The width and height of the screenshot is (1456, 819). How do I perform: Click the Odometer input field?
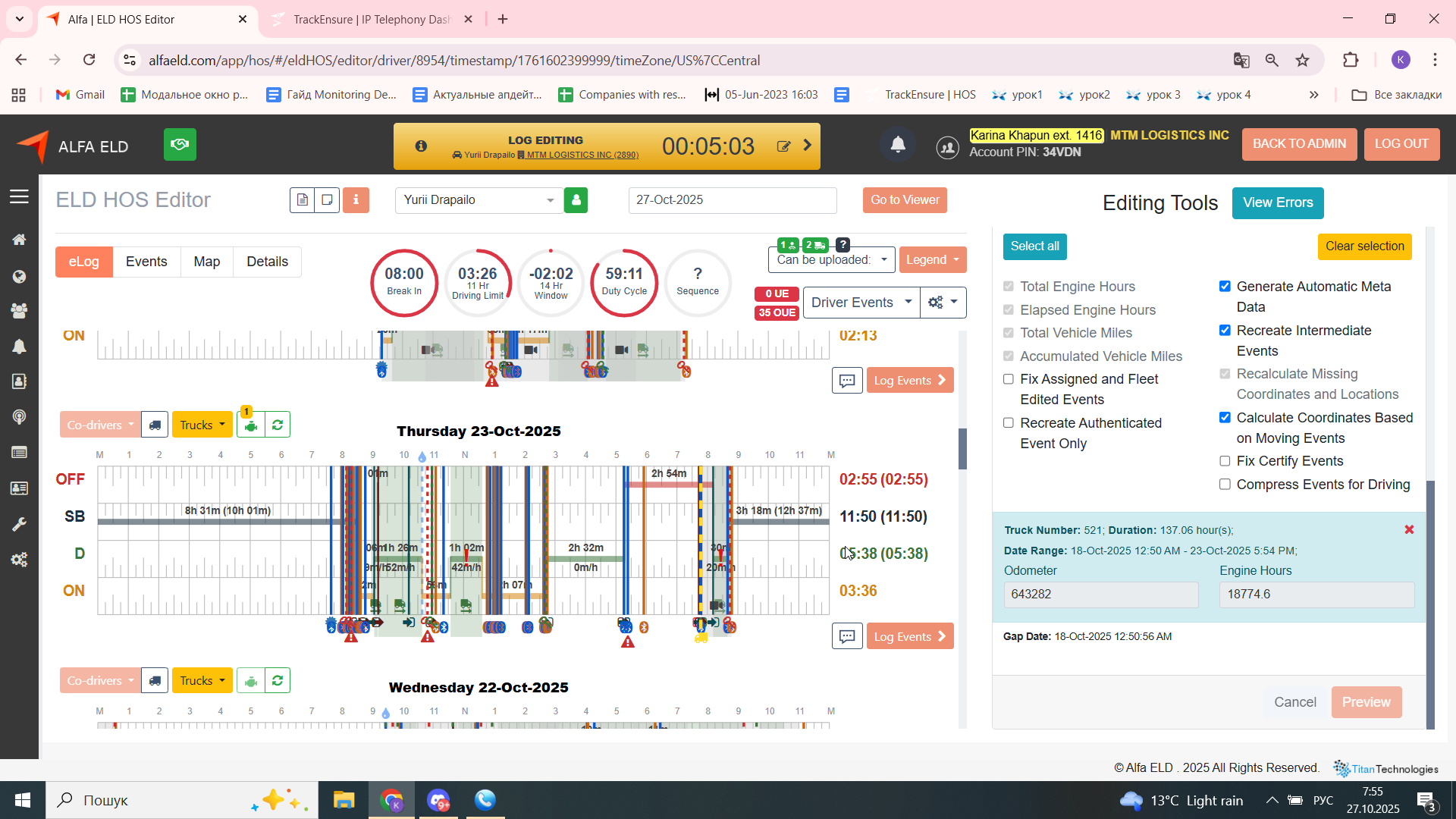pyautogui.click(x=1100, y=595)
